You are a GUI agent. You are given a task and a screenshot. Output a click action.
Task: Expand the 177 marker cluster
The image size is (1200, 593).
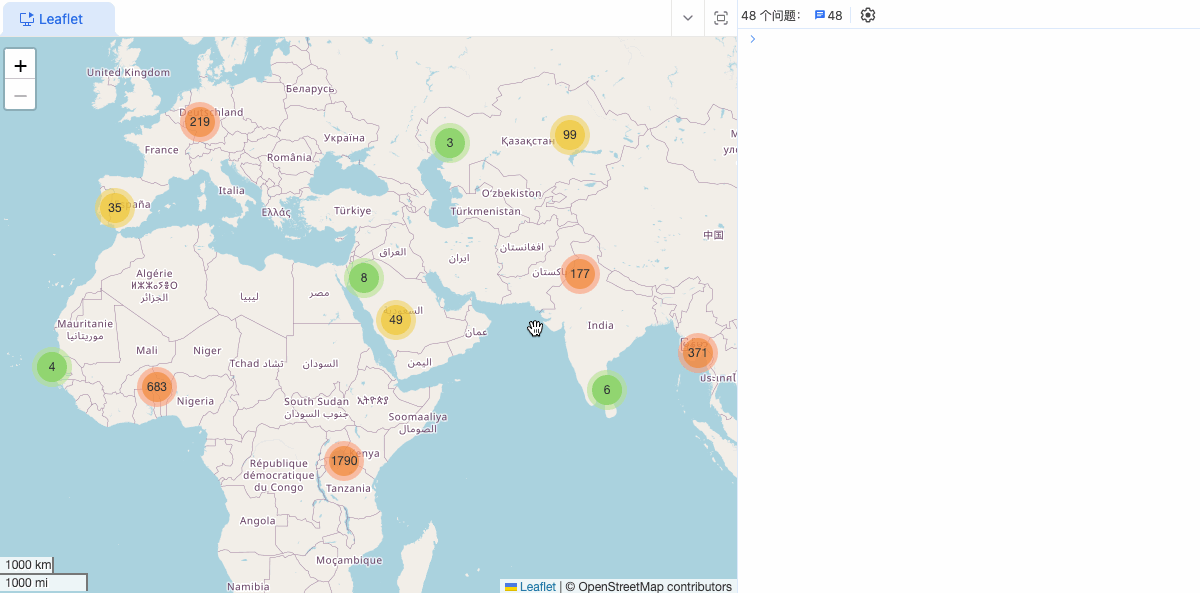click(x=580, y=273)
